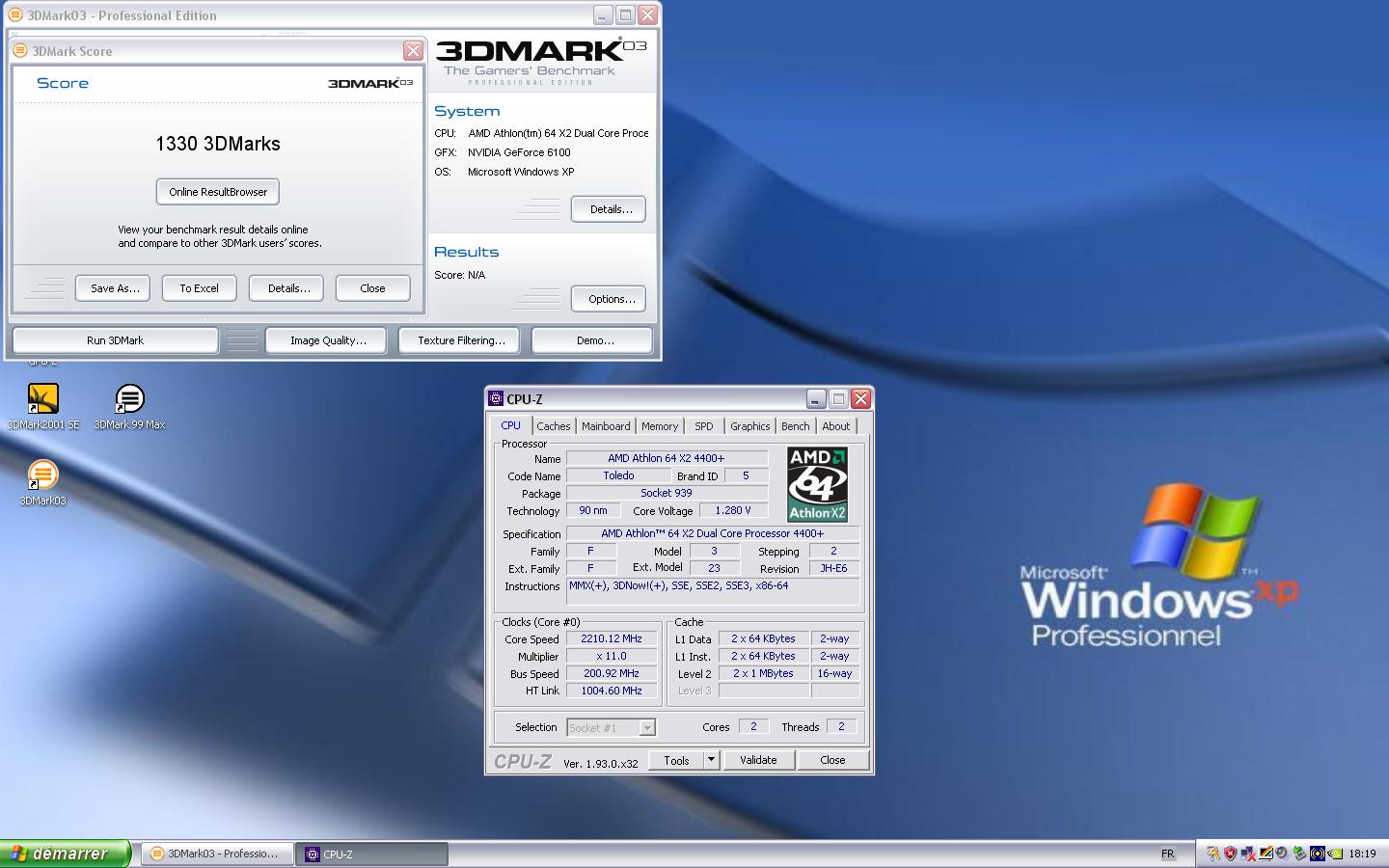
Task: Open the SPD tab
Action: click(x=704, y=426)
